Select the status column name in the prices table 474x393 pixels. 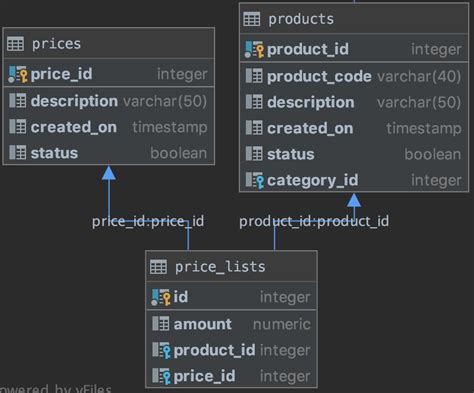pos(54,153)
